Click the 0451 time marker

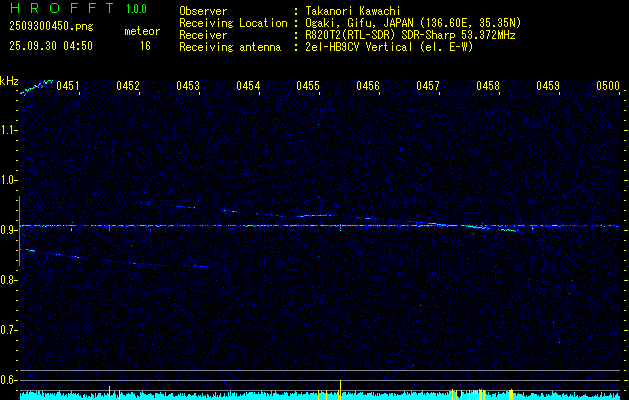pos(68,87)
